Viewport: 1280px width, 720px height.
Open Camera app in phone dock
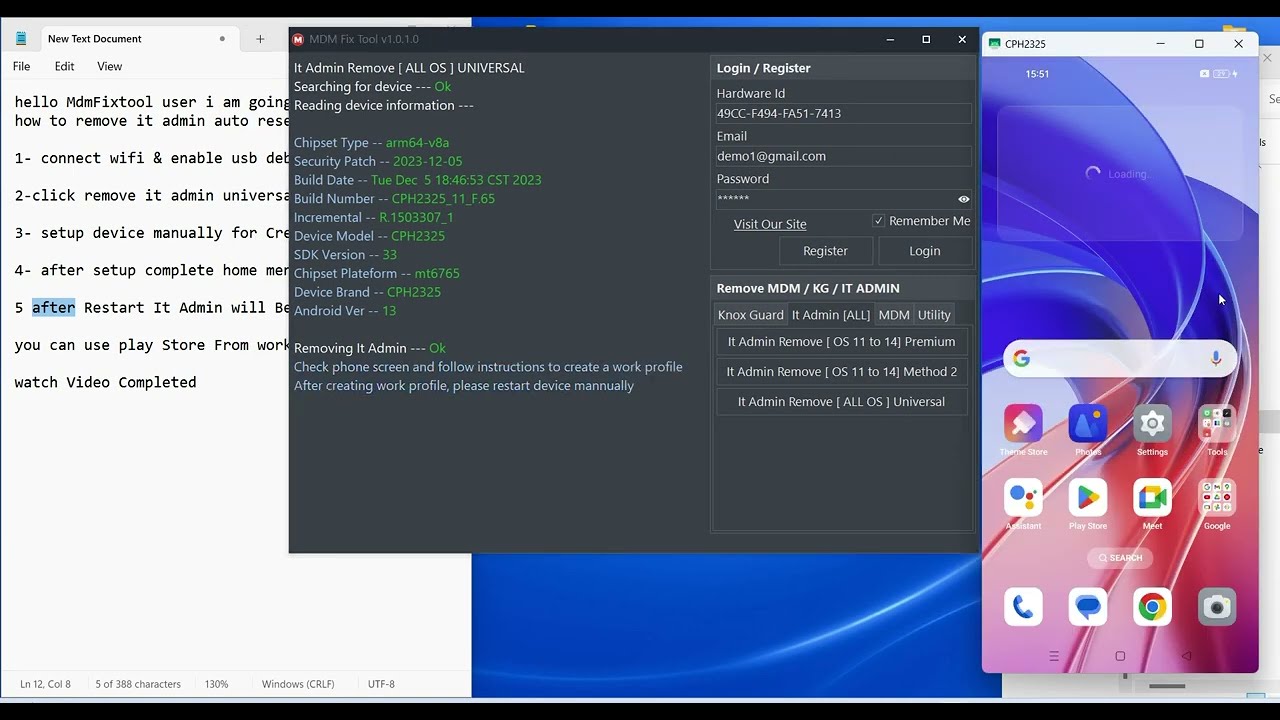tap(1217, 607)
